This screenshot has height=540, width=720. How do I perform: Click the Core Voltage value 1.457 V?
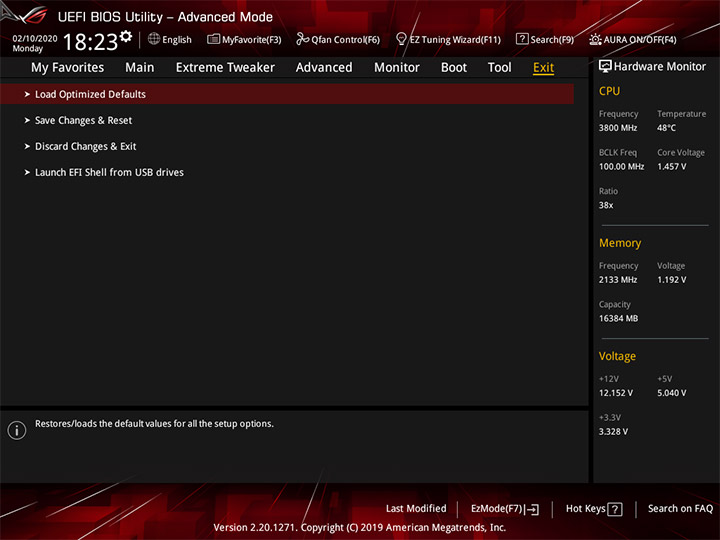coord(671,167)
